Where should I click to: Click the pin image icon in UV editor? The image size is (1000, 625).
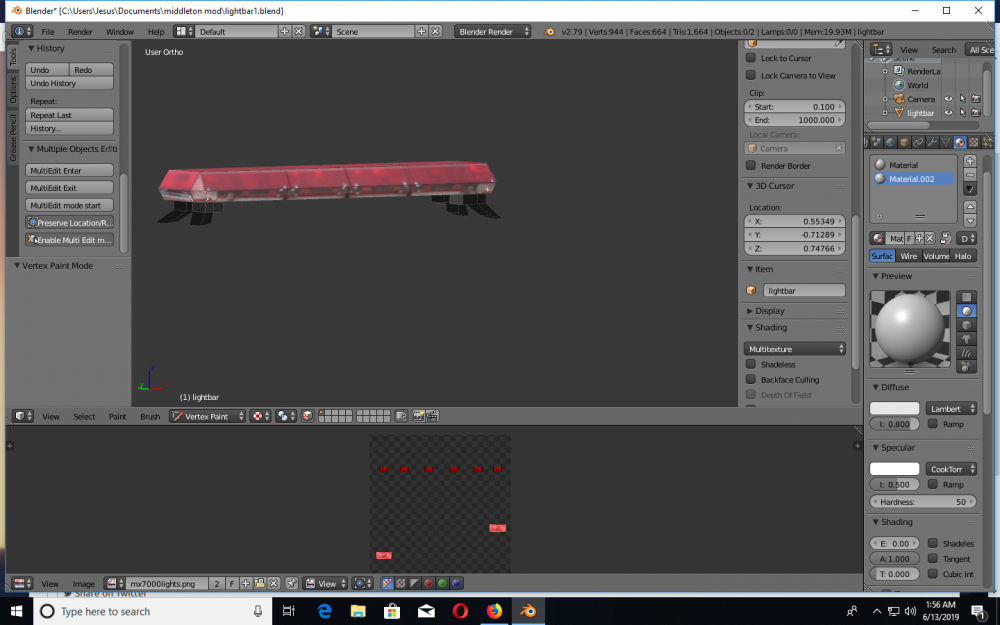(291, 583)
